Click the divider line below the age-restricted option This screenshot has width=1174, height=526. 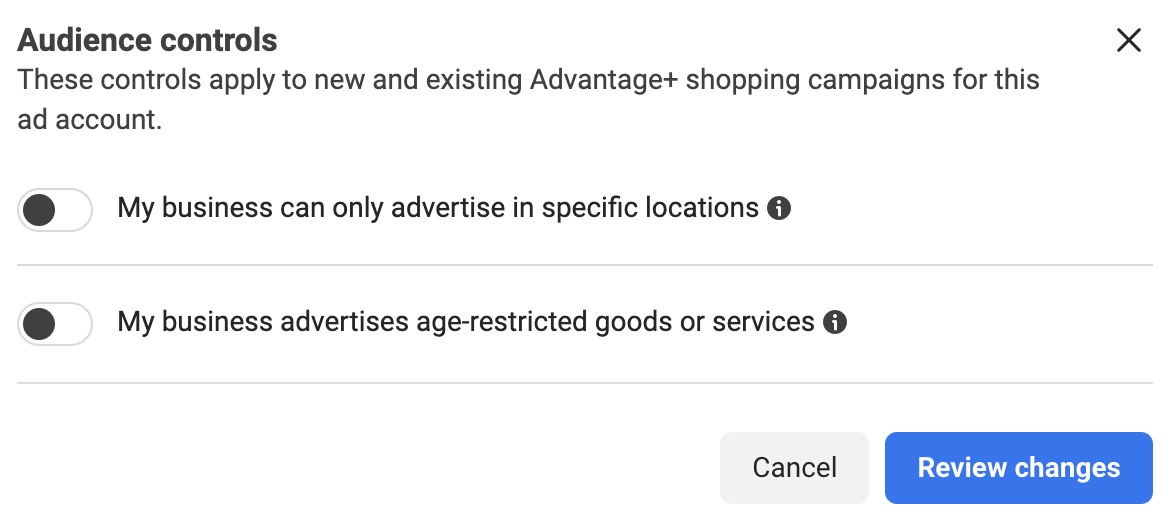coord(585,383)
